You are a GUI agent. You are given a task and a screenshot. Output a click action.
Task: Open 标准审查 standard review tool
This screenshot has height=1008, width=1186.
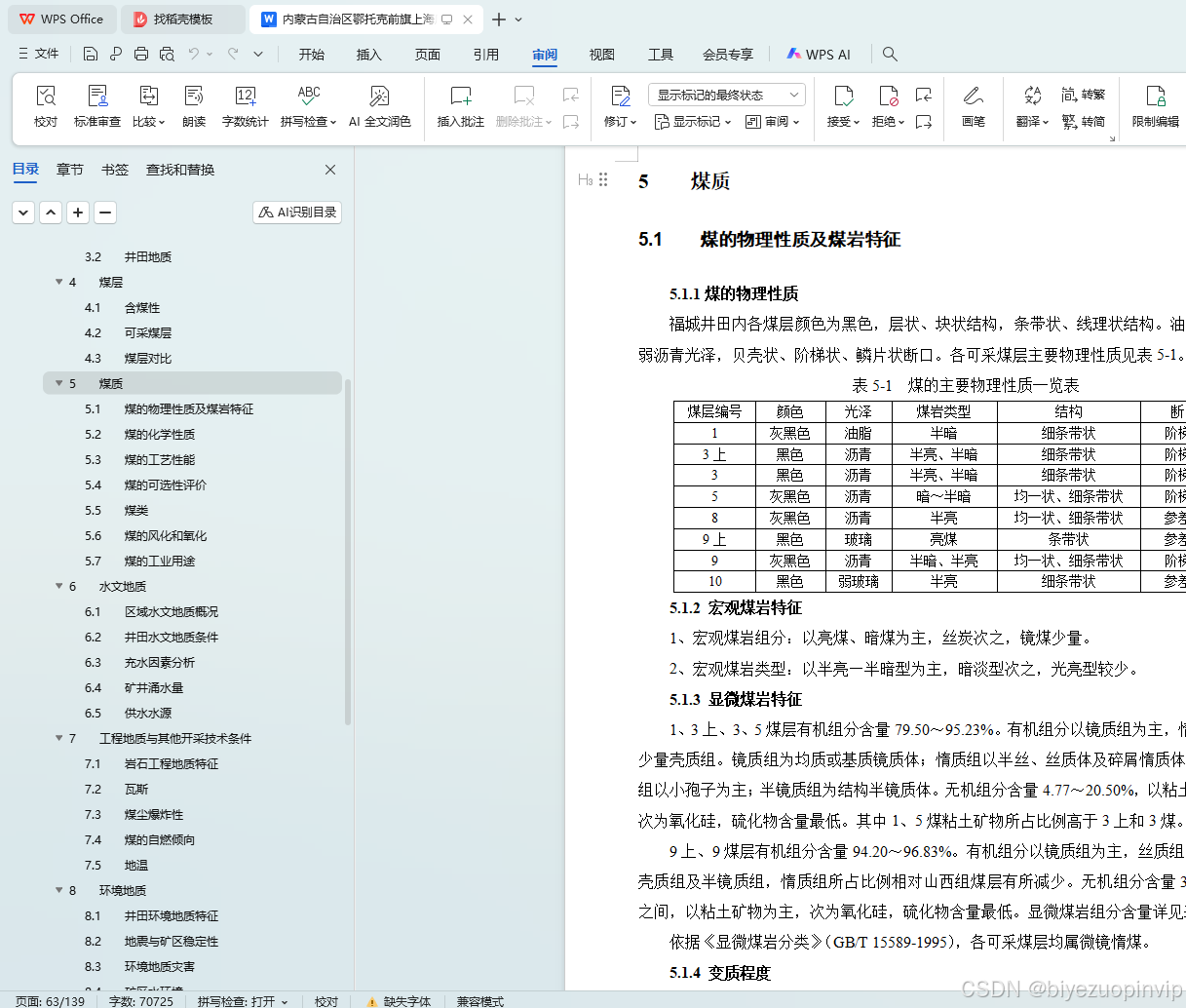pos(97,105)
